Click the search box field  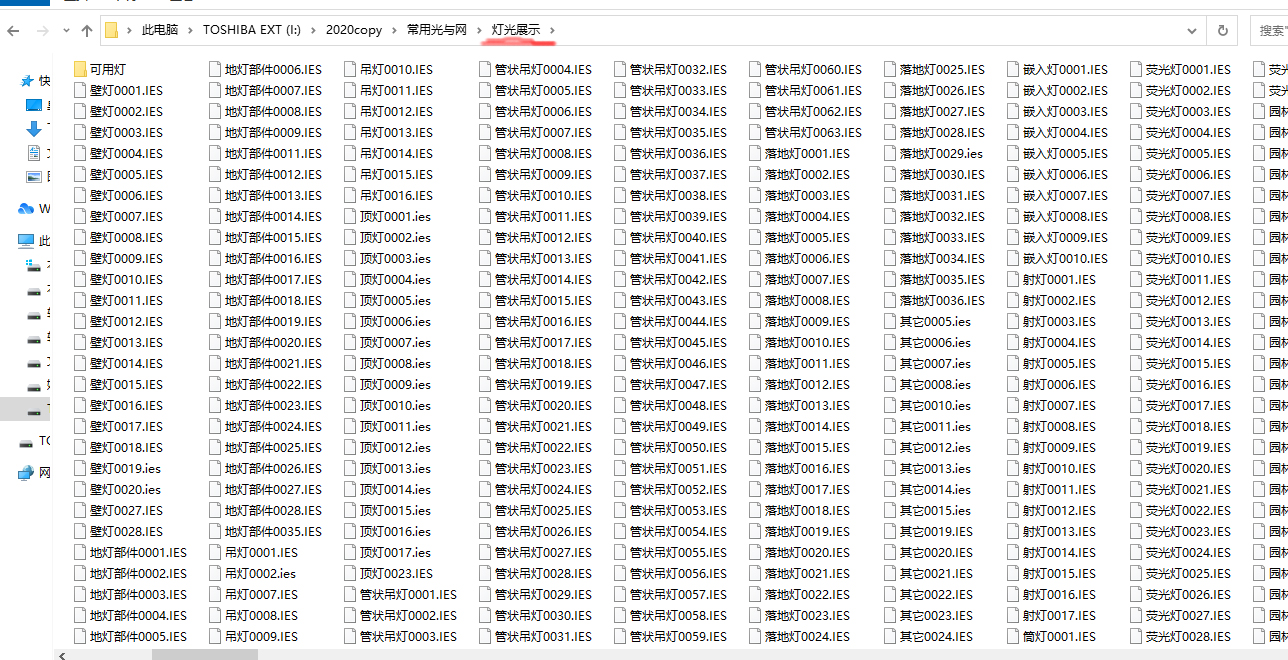point(1268,30)
